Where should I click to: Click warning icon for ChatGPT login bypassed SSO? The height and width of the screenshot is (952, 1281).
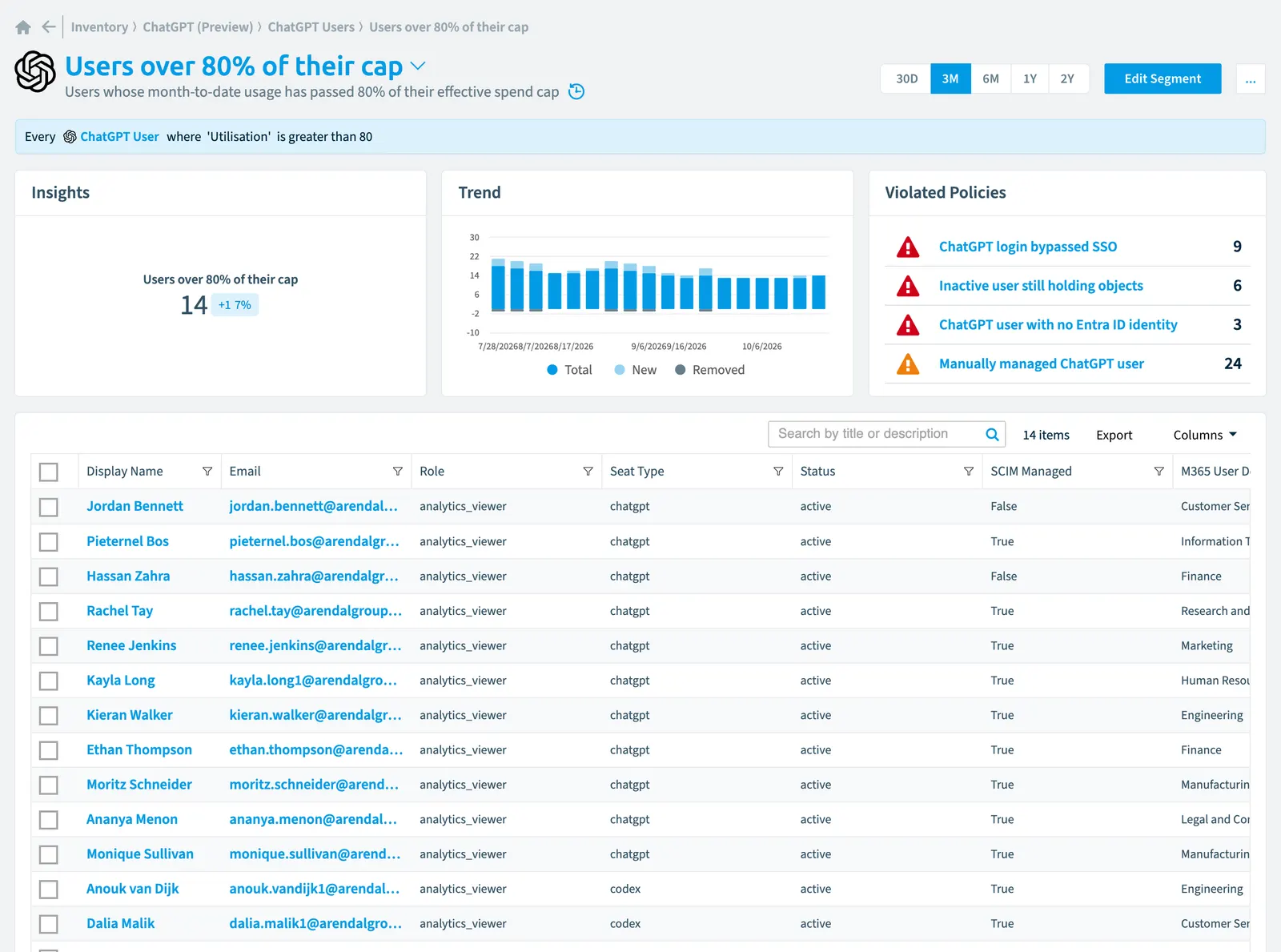[908, 247]
